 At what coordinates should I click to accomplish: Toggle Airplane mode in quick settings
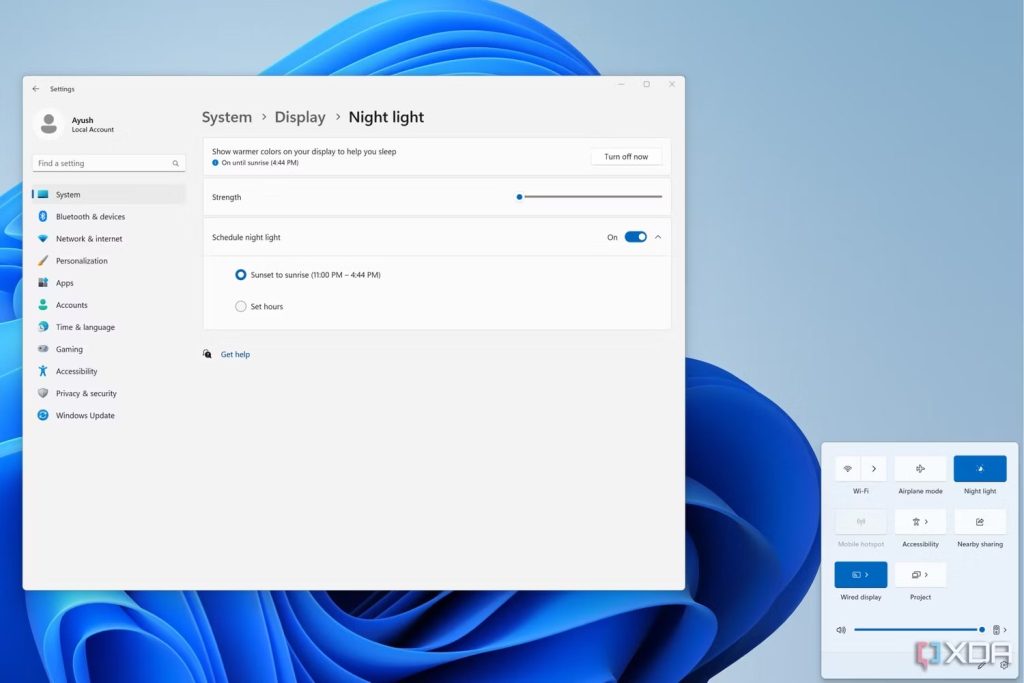tap(920, 469)
